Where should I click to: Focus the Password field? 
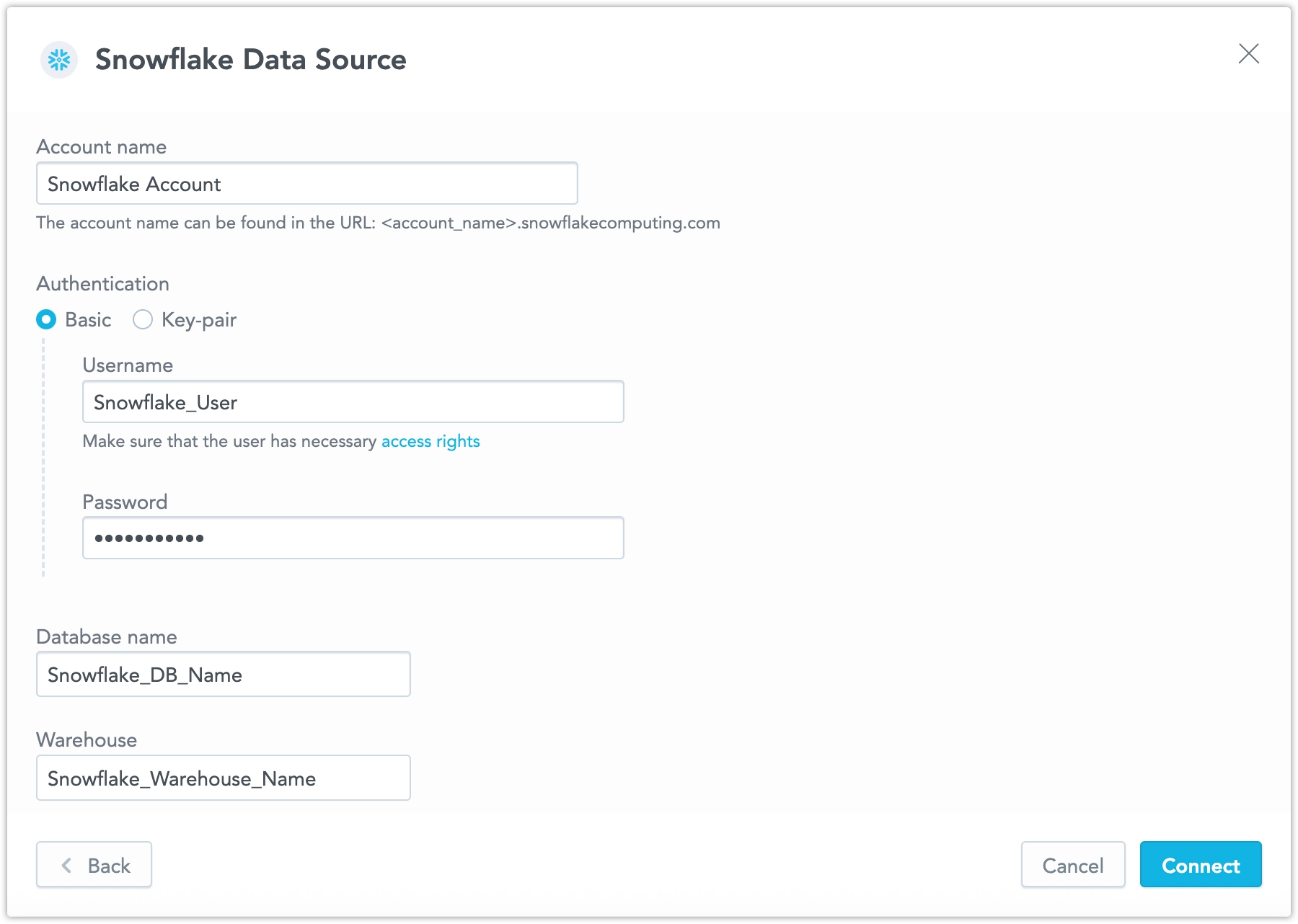pos(353,538)
